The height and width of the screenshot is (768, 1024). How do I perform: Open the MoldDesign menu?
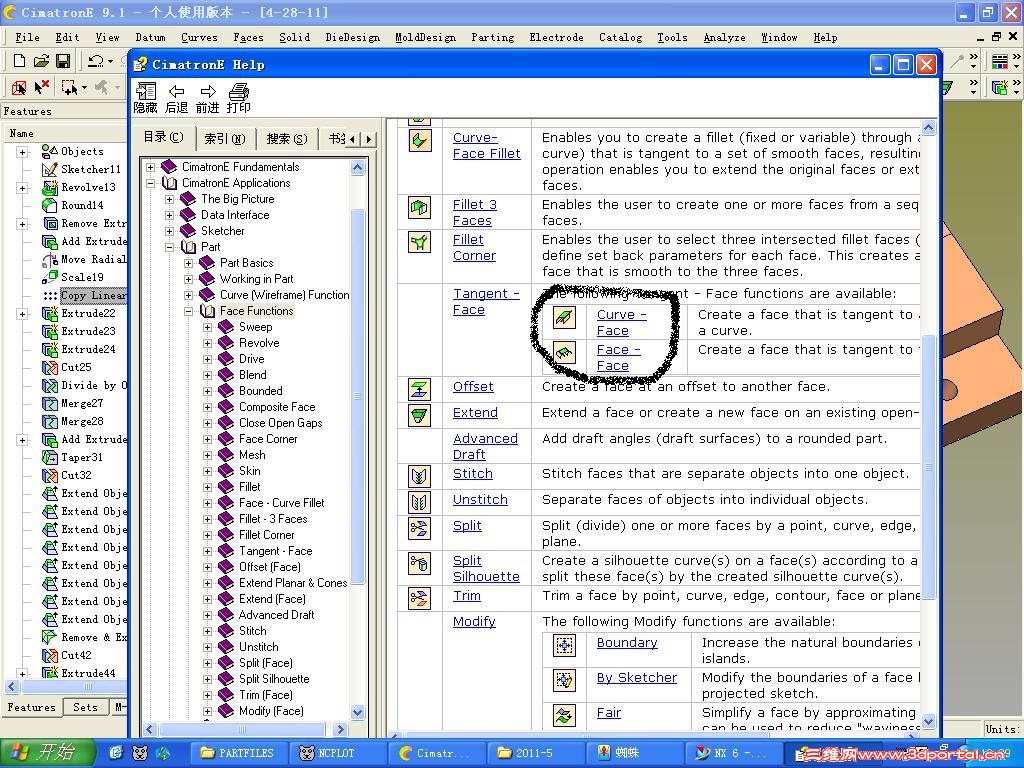point(426,37)
